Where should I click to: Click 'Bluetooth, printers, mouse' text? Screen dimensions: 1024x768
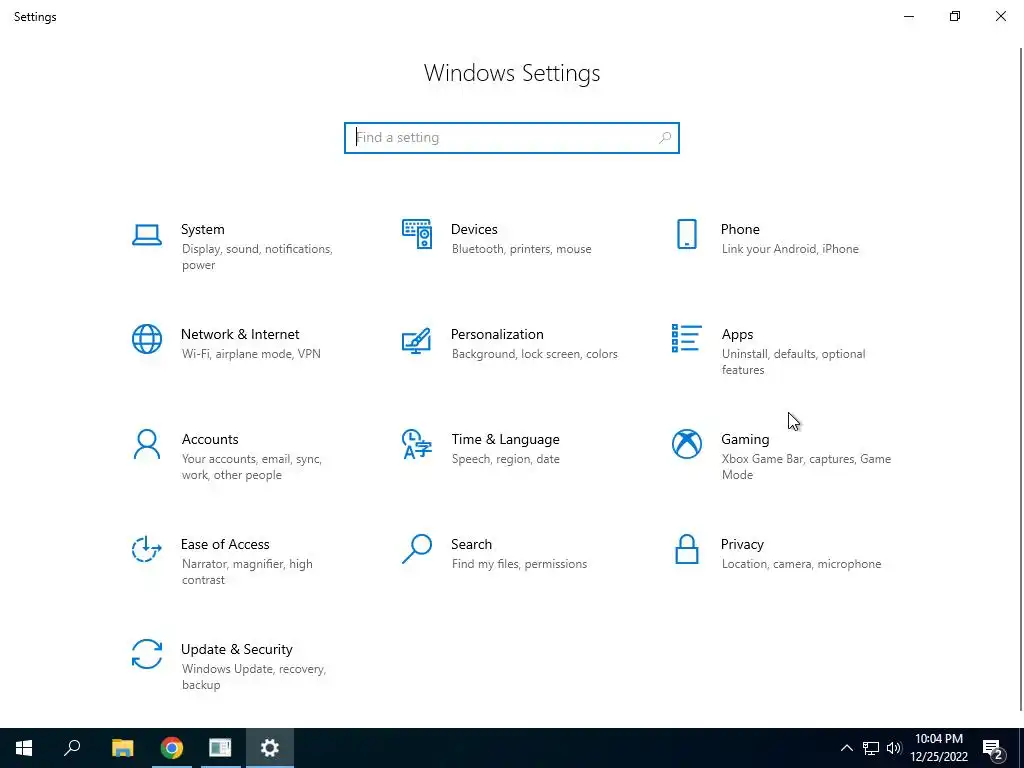(x=521, y=249)
